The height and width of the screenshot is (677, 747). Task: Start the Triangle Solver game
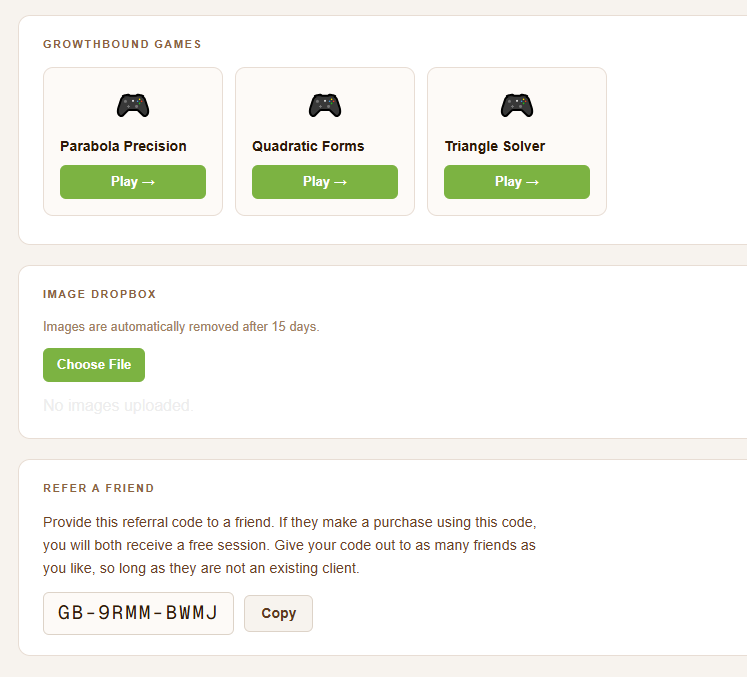(x=517, y=182)
